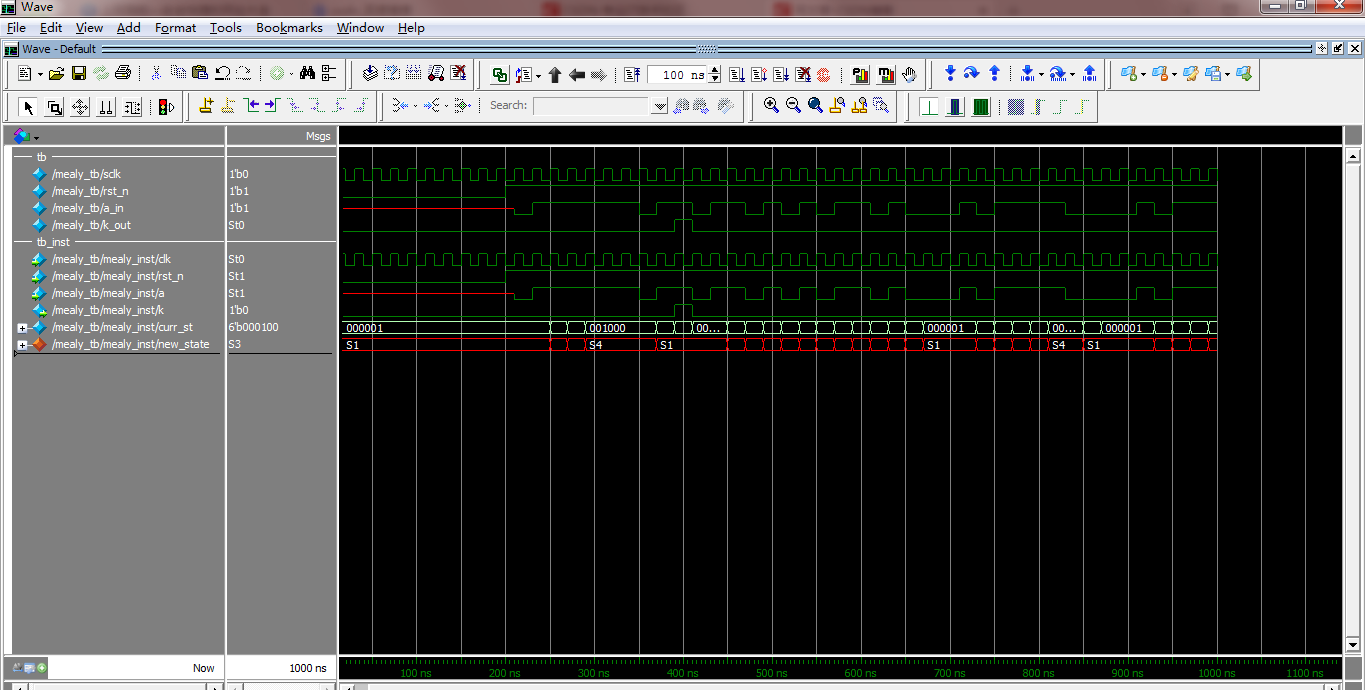
Task: Open the View menu
Action: 89,28
